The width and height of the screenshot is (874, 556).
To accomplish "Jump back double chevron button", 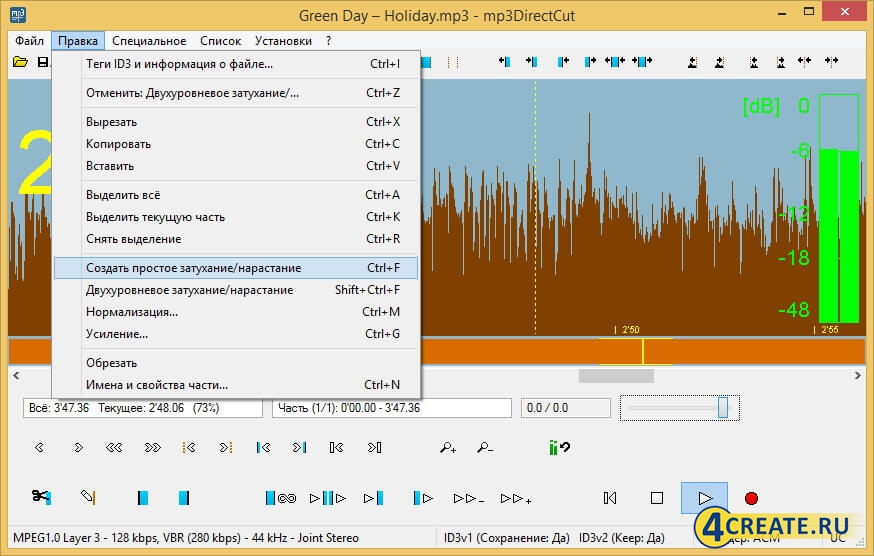I will (114, 447).
